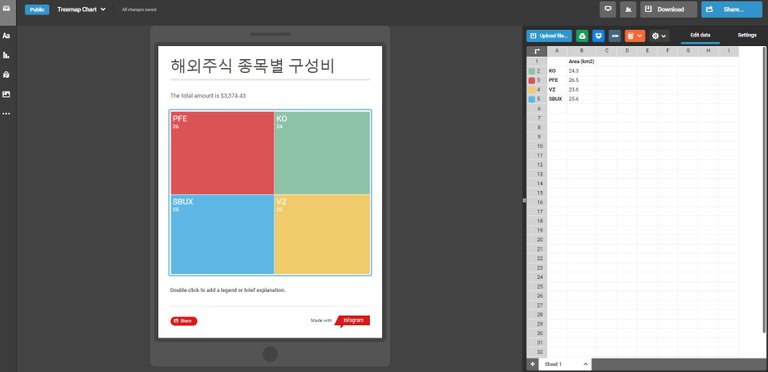Open the Add chart panel
Viewport: 768px width, 372px height.
(6, 55)
